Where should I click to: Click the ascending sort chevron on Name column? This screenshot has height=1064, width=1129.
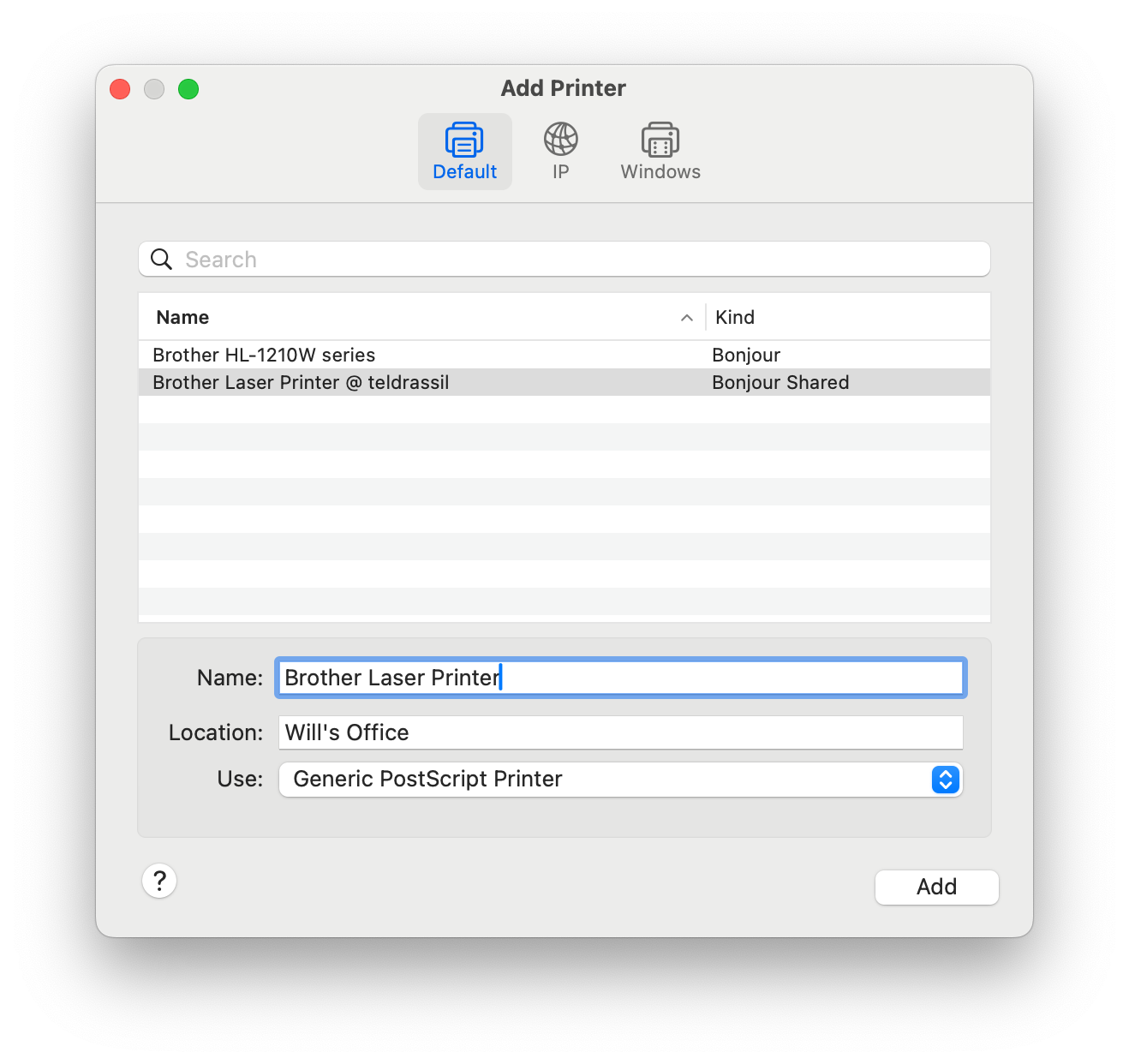pos(686,317)
